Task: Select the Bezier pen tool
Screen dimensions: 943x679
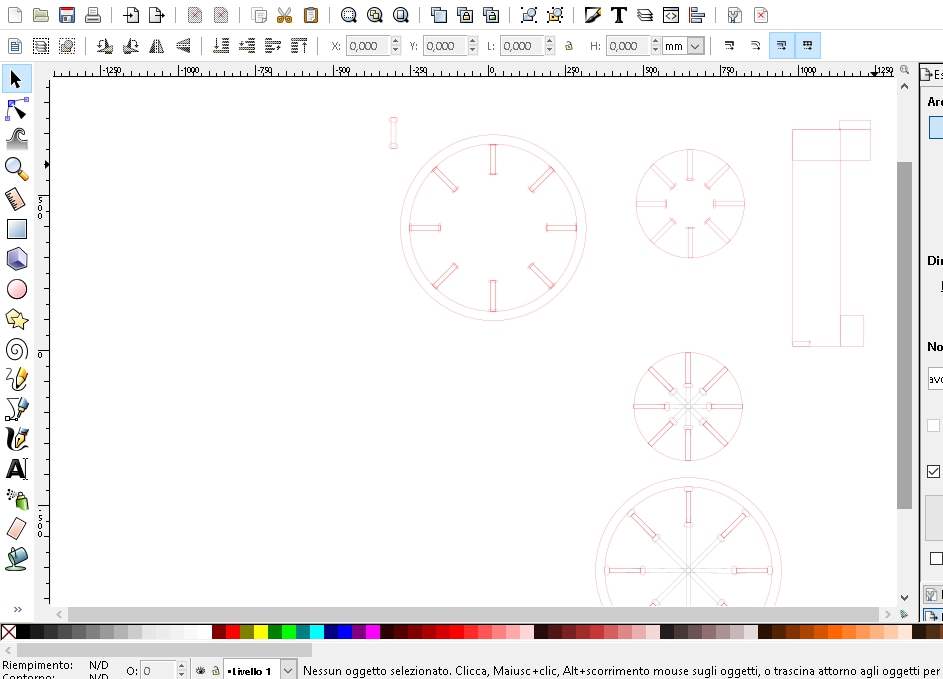Action: coord(17,409)
